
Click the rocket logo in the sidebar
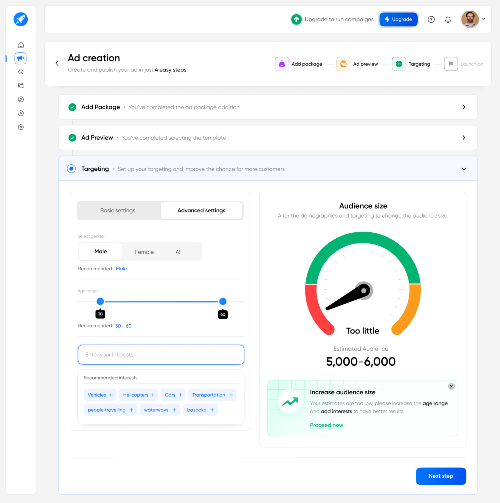pyautogui.click(x=21, y=19)
